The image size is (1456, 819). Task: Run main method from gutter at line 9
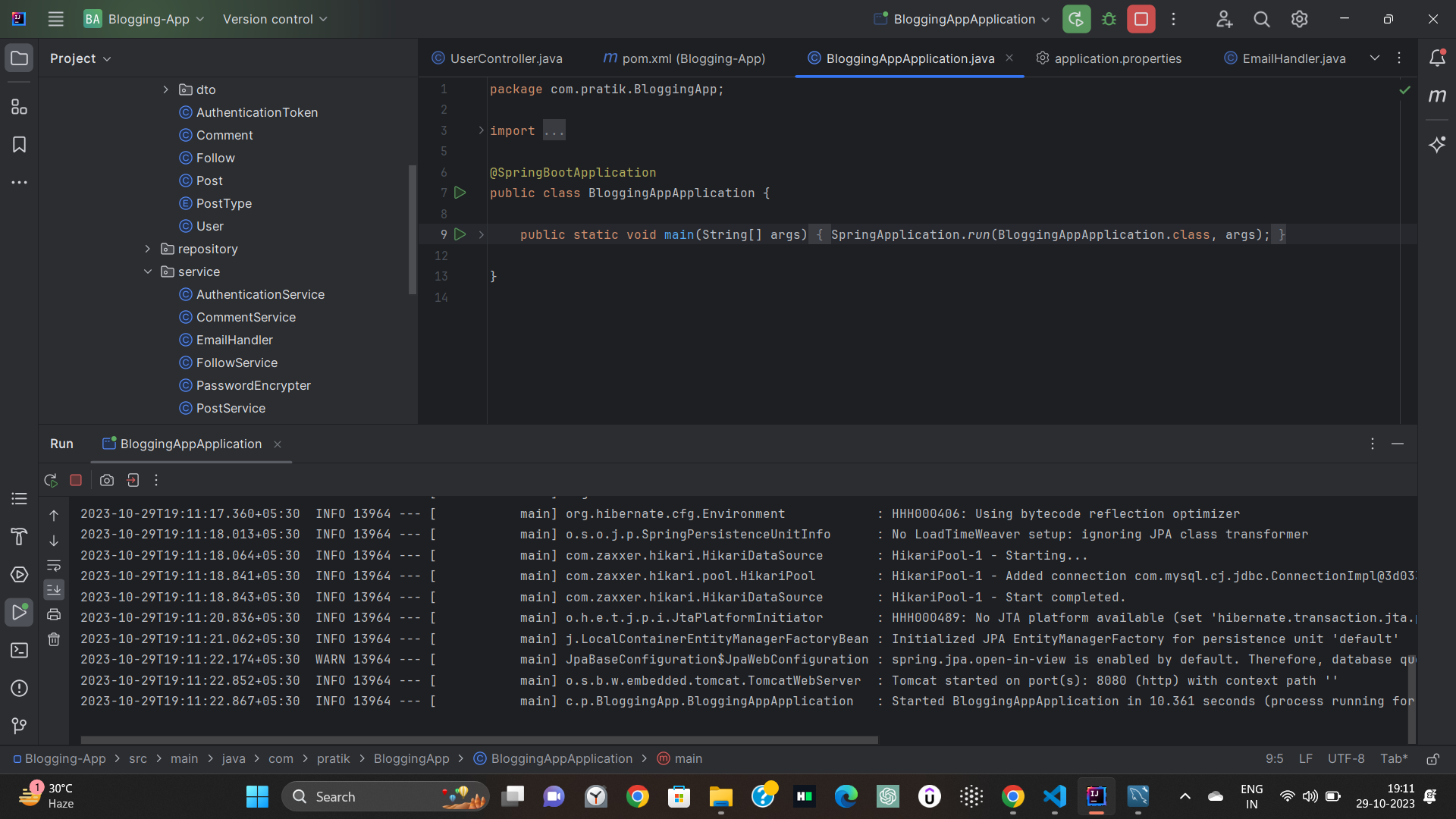(460, 234)
